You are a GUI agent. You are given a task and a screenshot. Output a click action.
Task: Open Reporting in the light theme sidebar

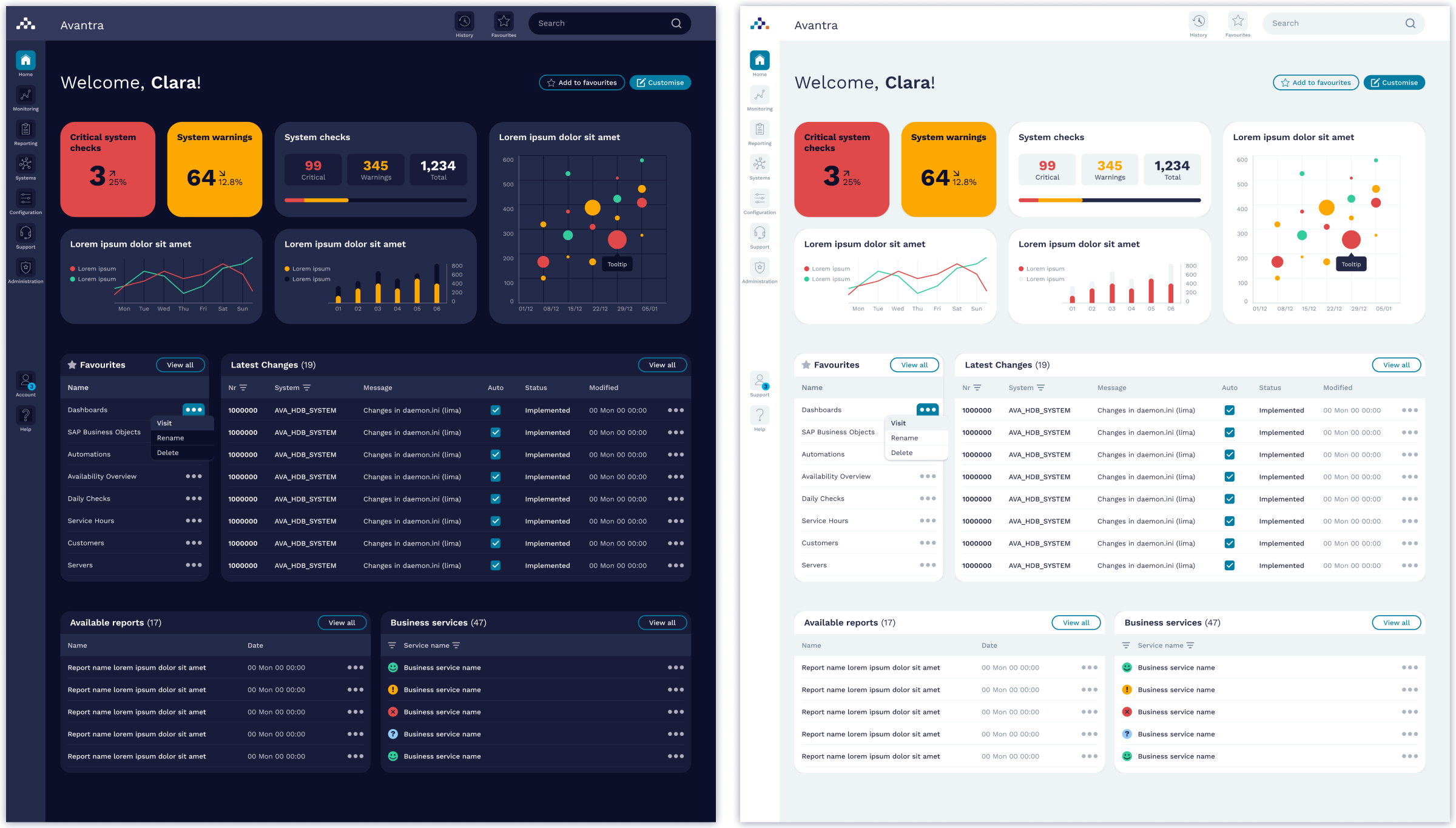(760, 130)
